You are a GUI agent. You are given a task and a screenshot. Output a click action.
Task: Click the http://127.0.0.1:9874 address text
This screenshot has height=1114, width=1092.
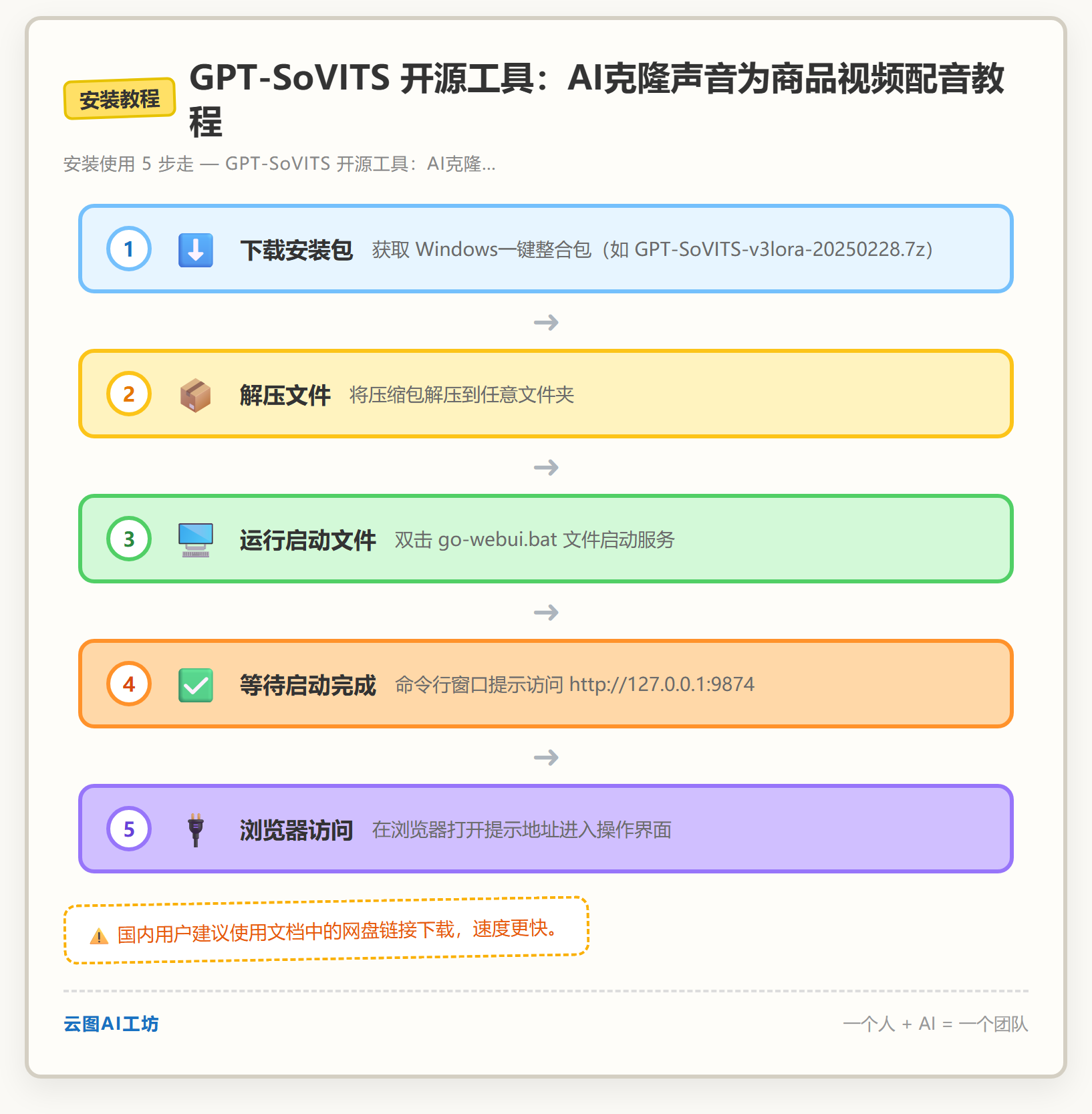click(x=662, y=684)
